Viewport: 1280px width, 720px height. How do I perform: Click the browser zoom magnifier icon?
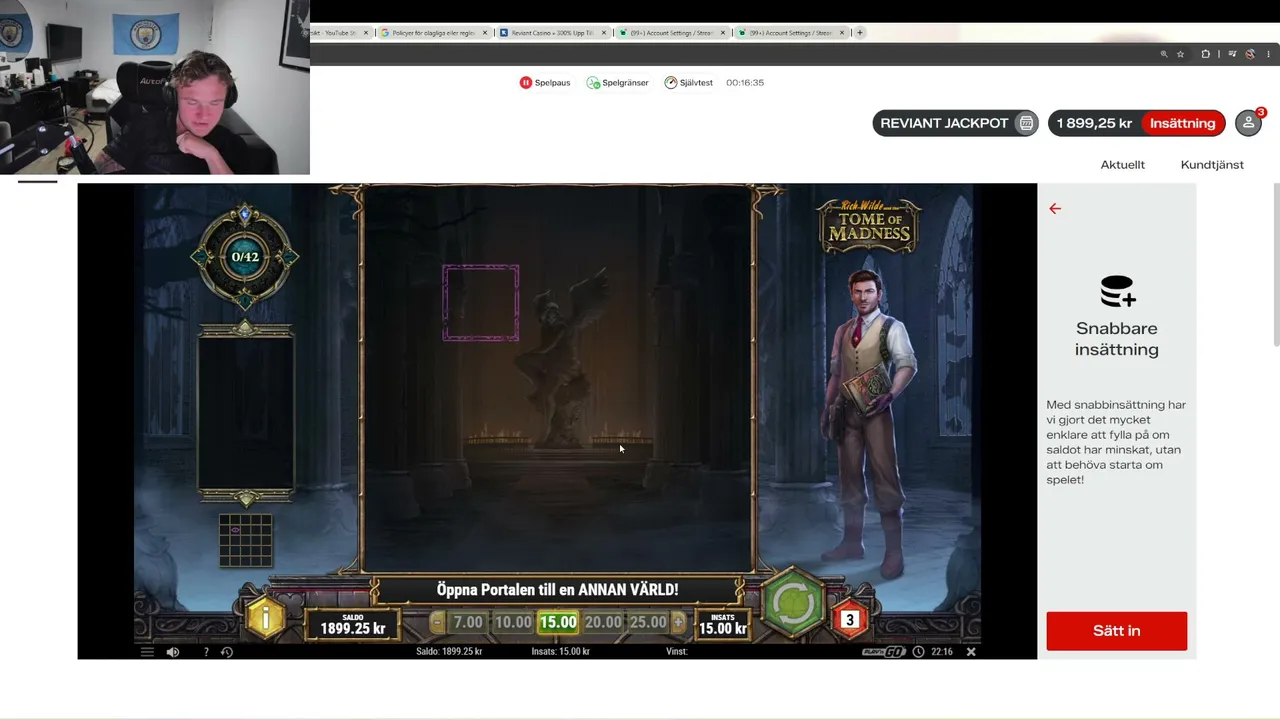[1164, 54]
